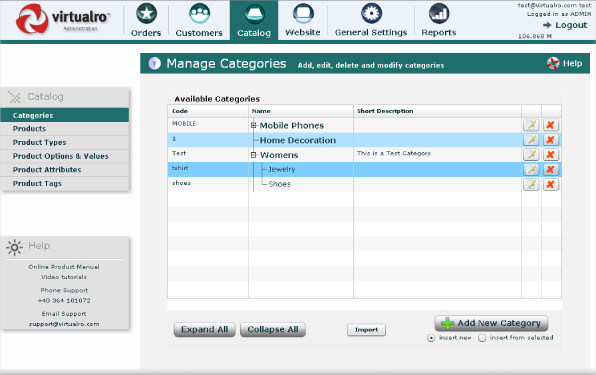Open Product Types in sidebar
This screenshot has width=596, height=375.
tap(65, 142)
